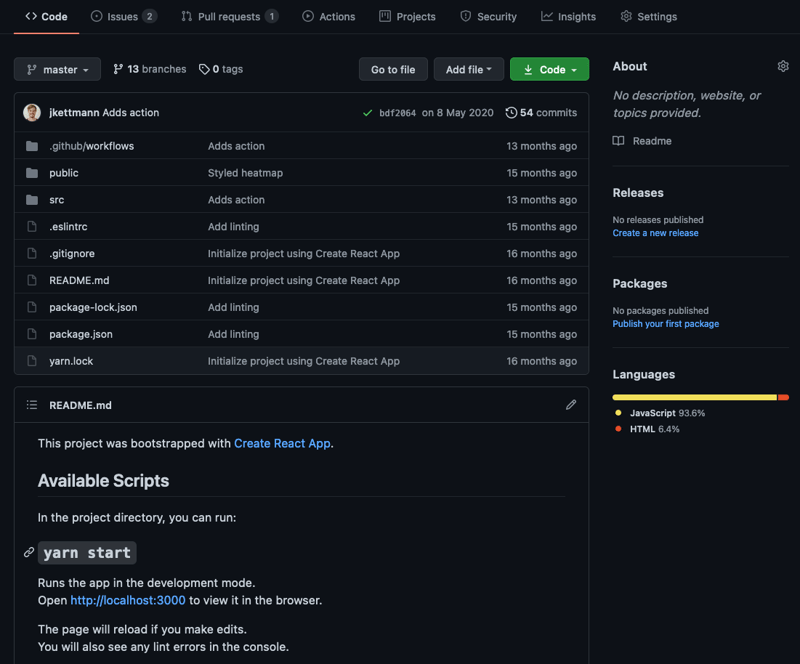The image size is (800, 664).
Task: Click the About section gear icon
Action: pyautogui.click(x=783, y=66)
